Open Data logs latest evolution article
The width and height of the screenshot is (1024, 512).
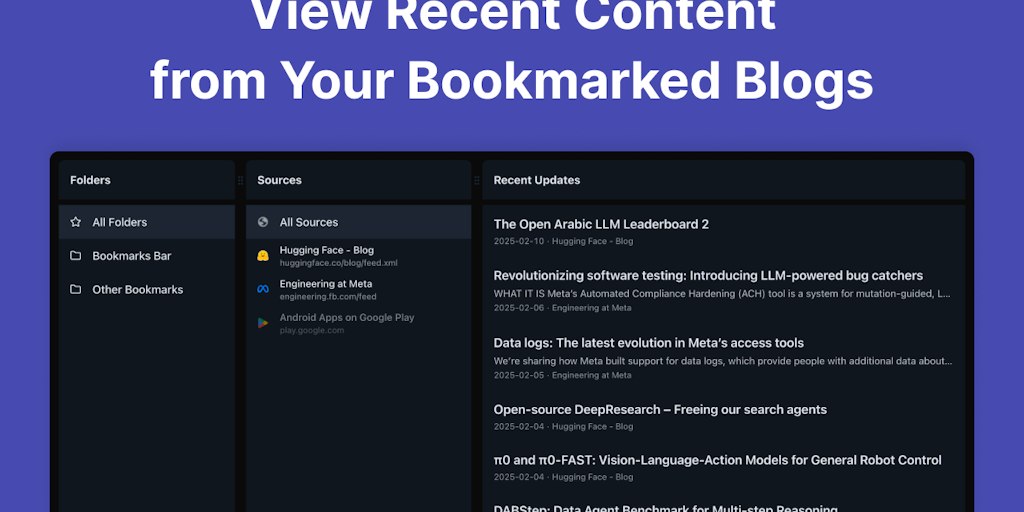click(x=648, y=343)
